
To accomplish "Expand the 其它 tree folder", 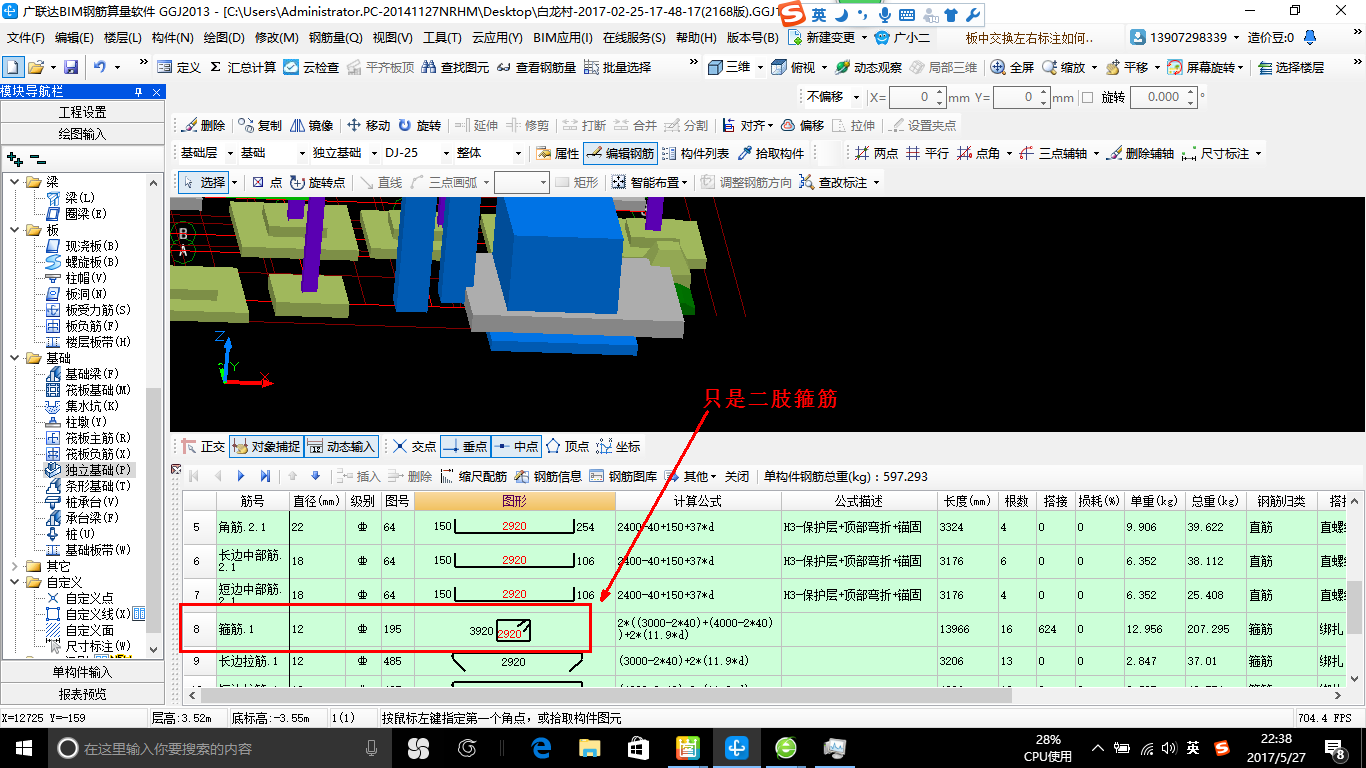I will [x=14, y=566].
